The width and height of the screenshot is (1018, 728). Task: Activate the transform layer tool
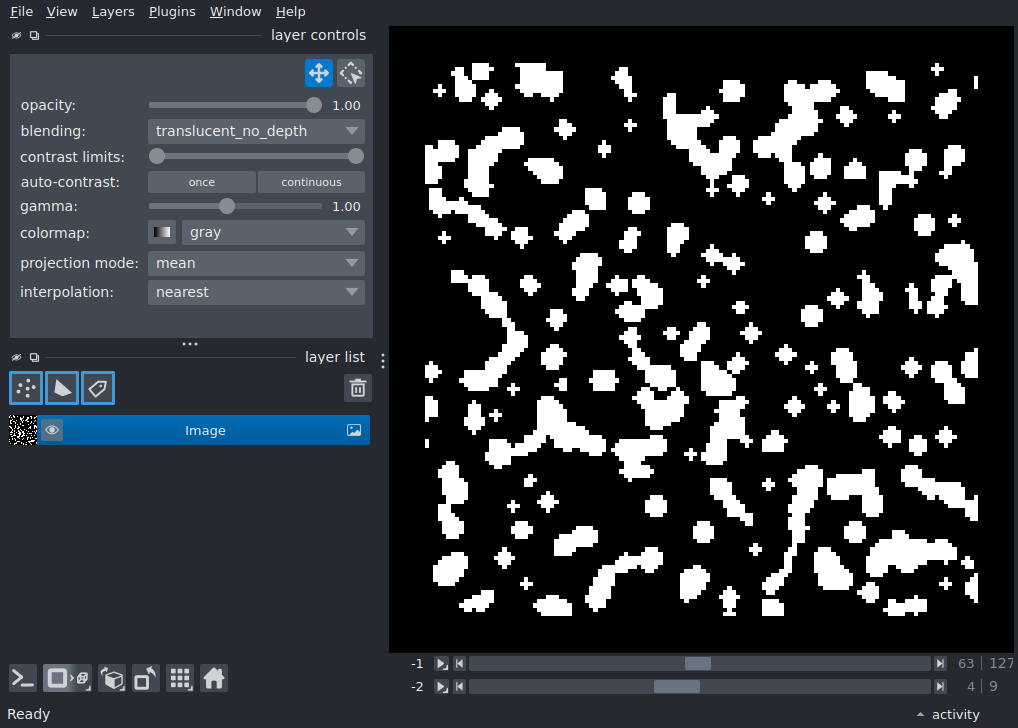pos(351,73)
